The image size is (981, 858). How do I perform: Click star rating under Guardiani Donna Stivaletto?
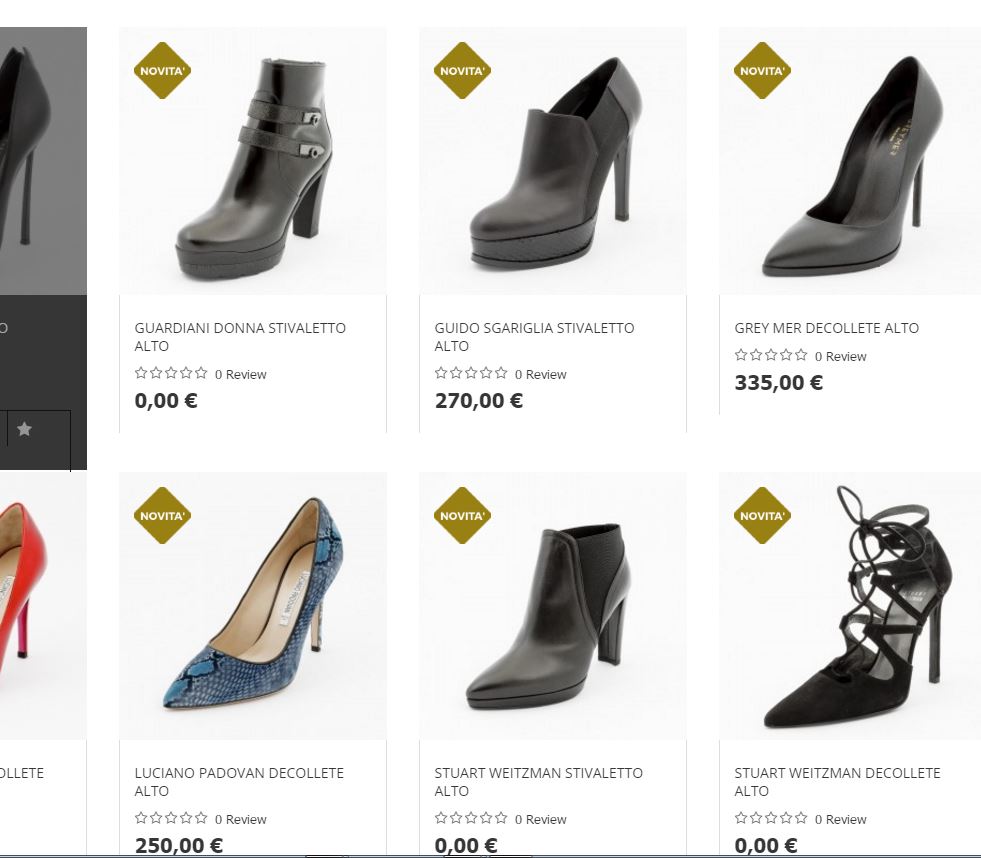pos(171,373)
